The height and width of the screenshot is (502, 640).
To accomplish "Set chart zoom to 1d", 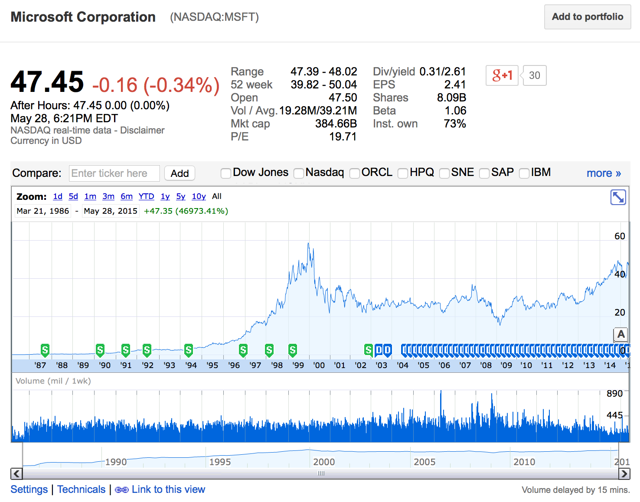I will [x=58, y=197].
